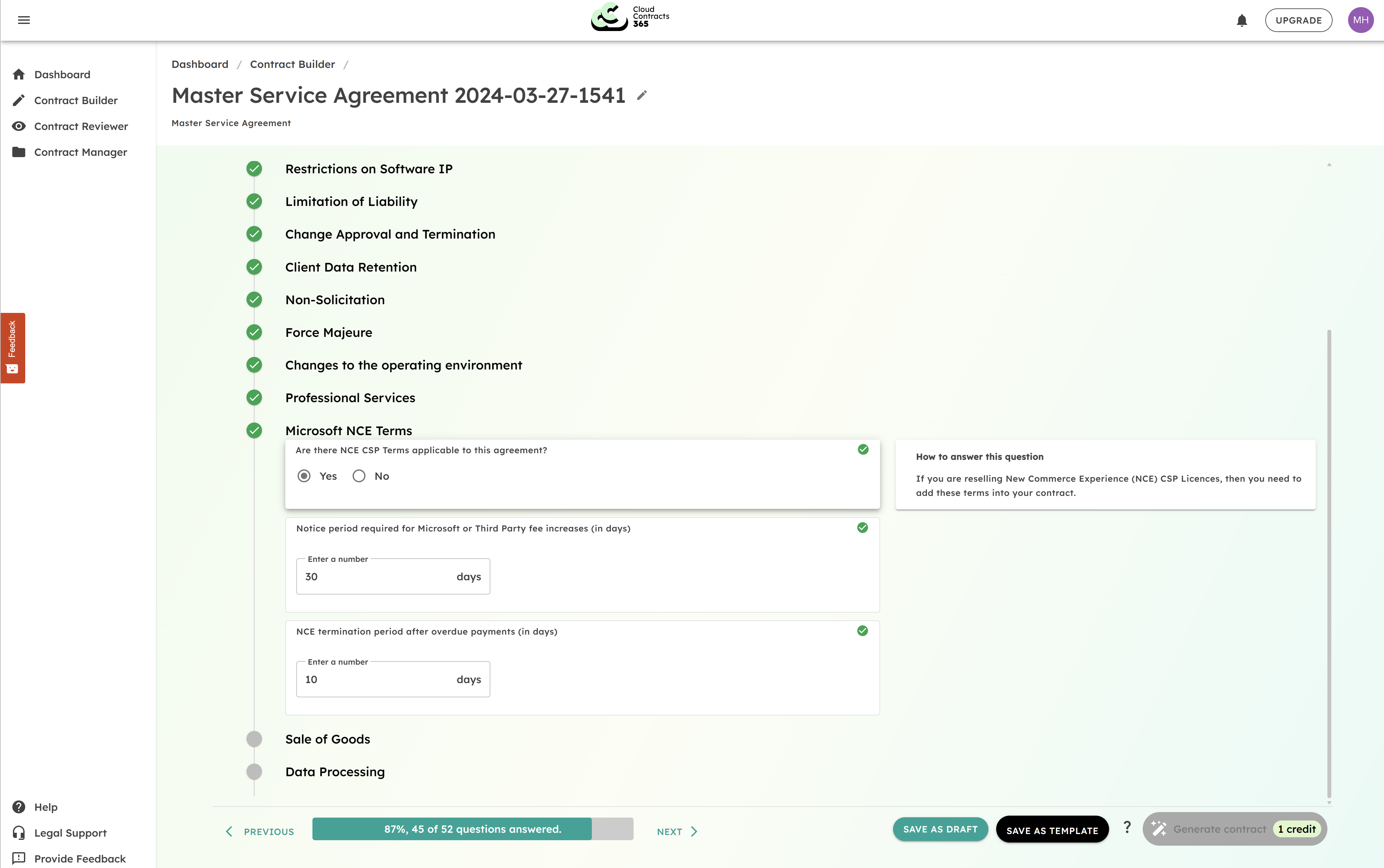The image size is (1384, 868).
Task: Expand the Sale of Goods section
Action: pos(327,739)
